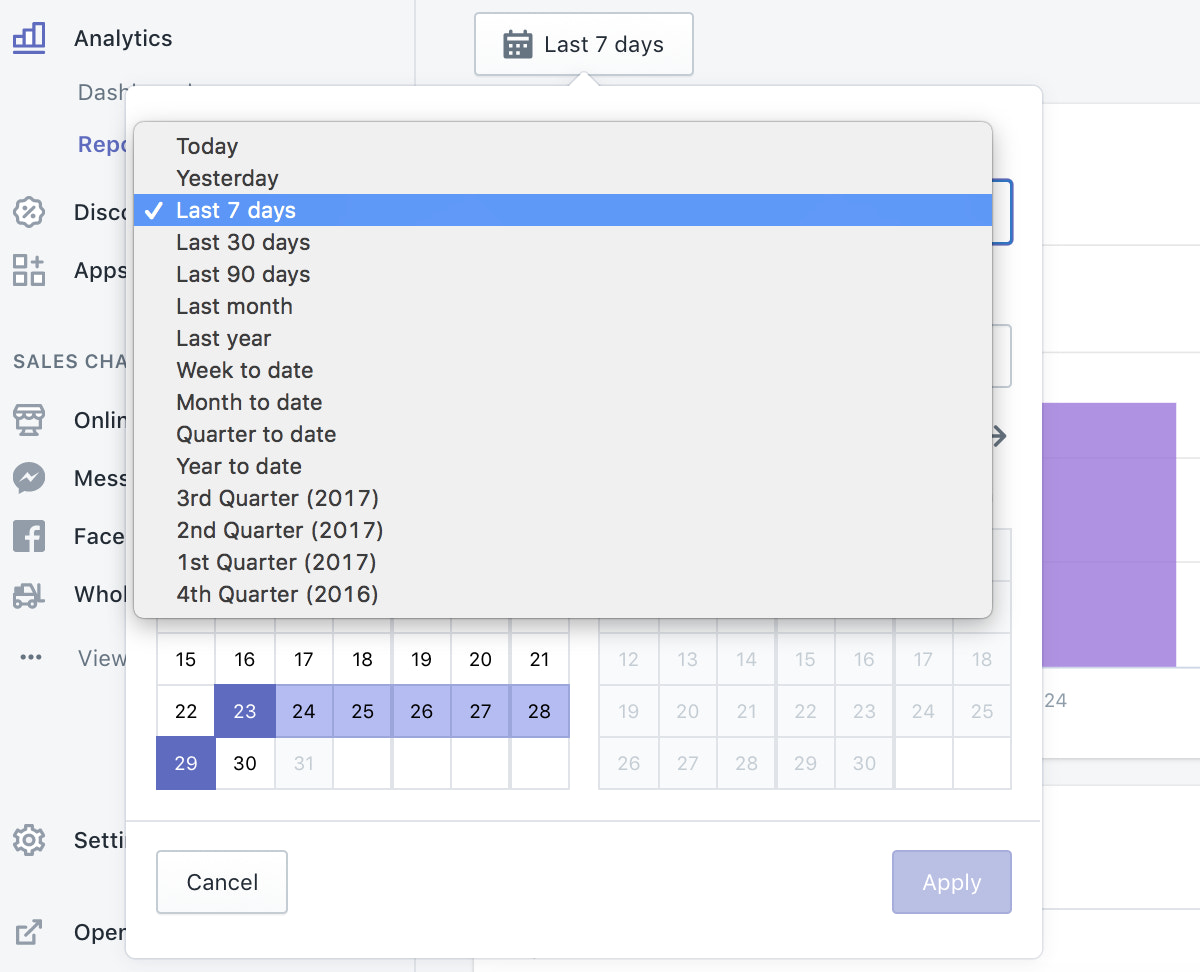1200x972 pixels.
Task: Click day 30 in the calendar
Action: [245, 763]
